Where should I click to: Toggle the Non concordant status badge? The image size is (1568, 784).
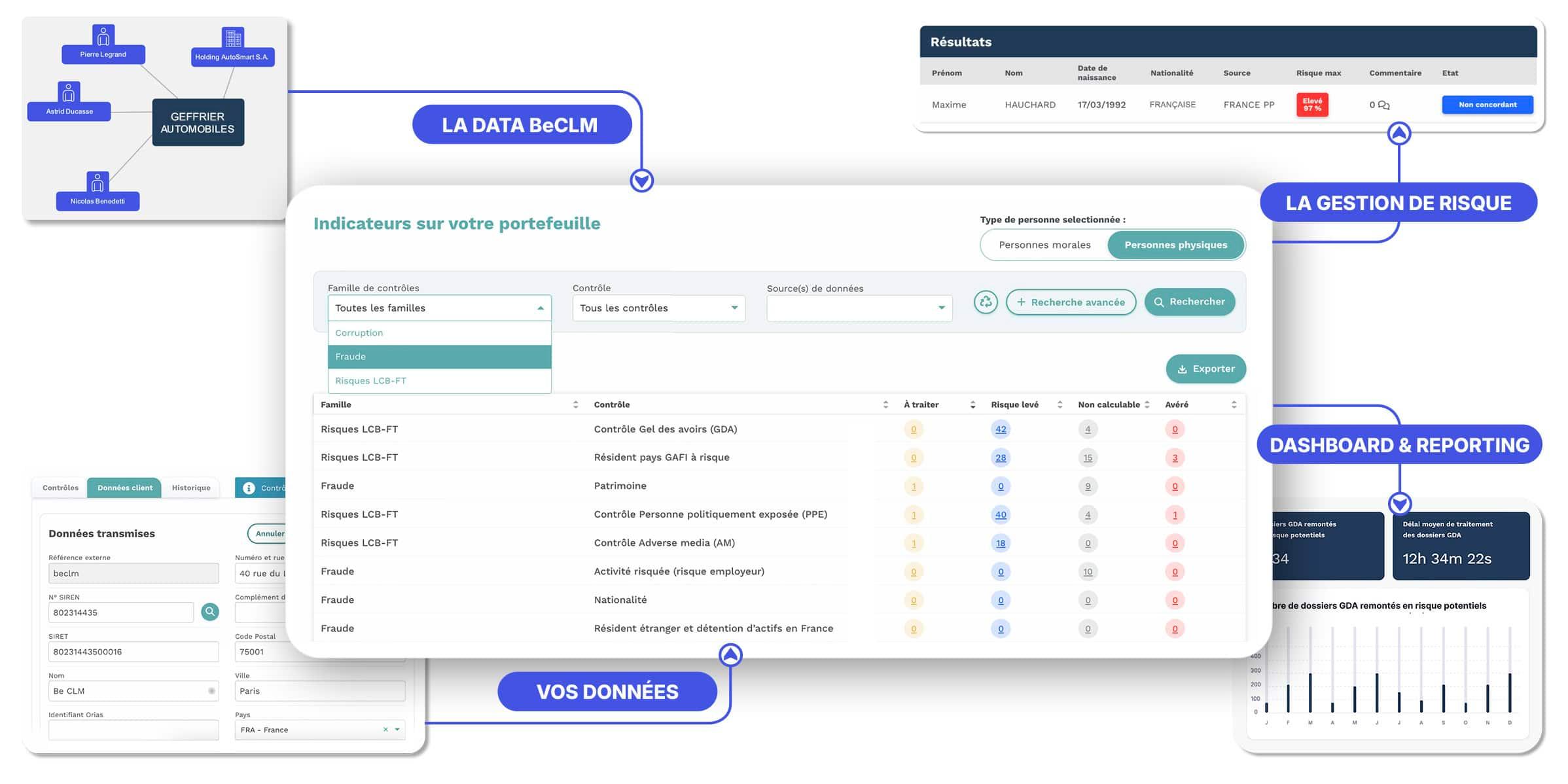tap(1488, 105)
